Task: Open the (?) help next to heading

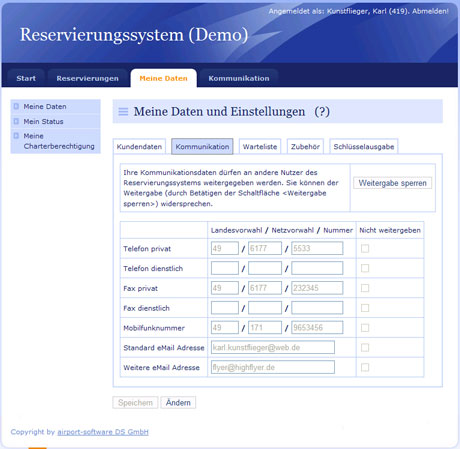Action: pos(322,111)
